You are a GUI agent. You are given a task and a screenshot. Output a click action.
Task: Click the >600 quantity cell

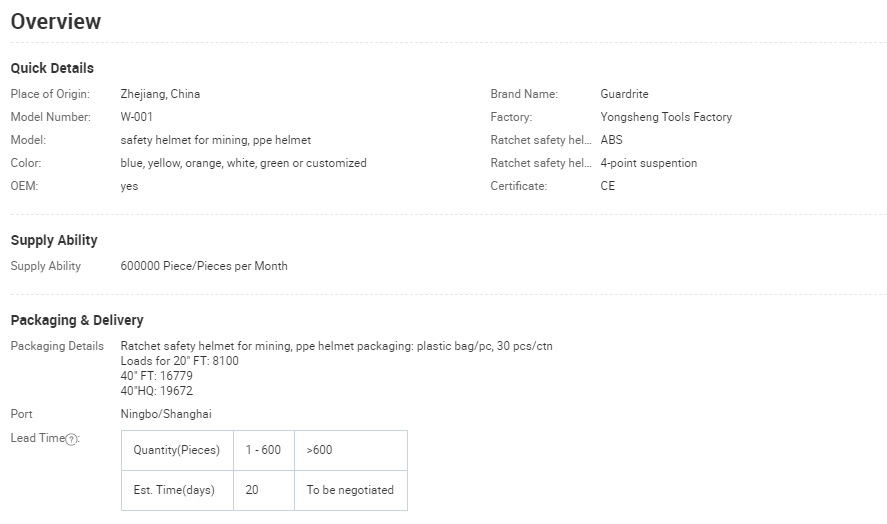320,450
